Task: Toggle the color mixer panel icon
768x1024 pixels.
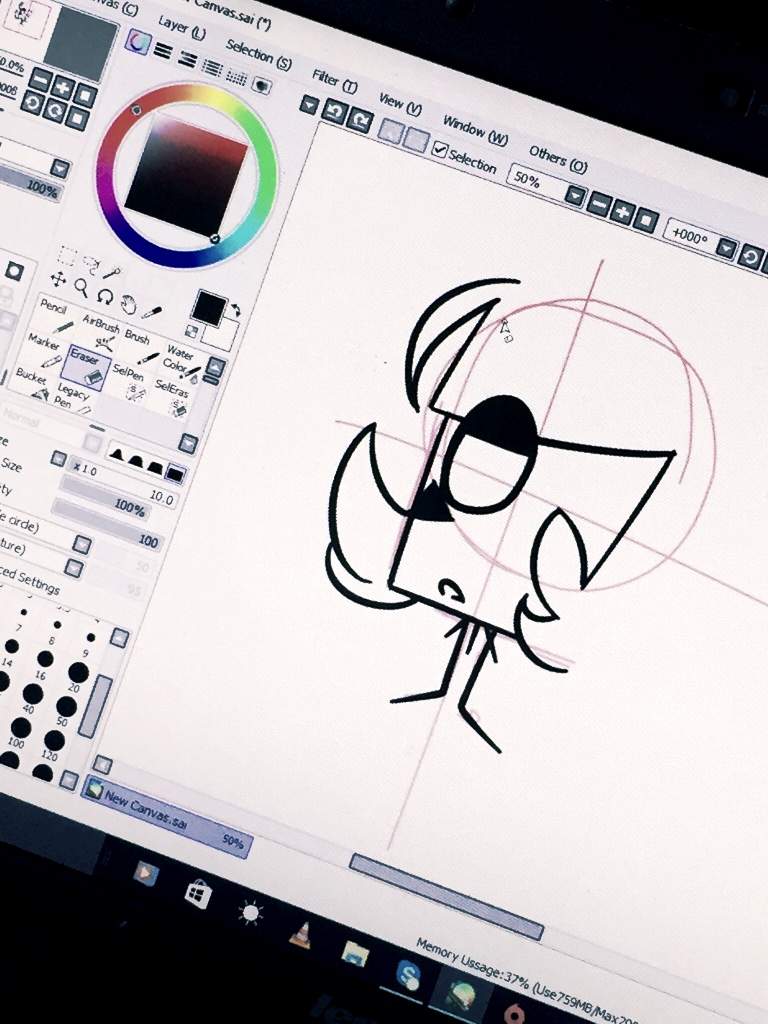Action: (212, 67)
